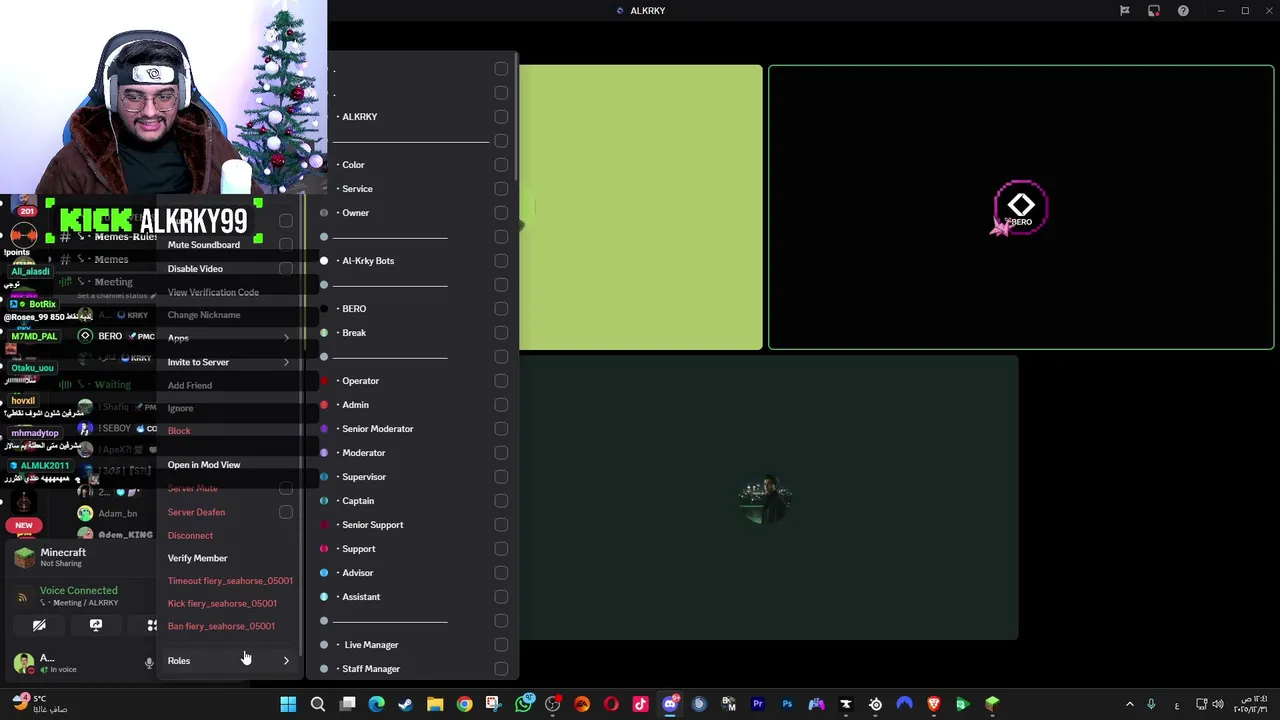Click the Al-Krky Bots white color dot
This screenshot has width=1280, height=720.
pyautogui.click(x=324, y=261)
